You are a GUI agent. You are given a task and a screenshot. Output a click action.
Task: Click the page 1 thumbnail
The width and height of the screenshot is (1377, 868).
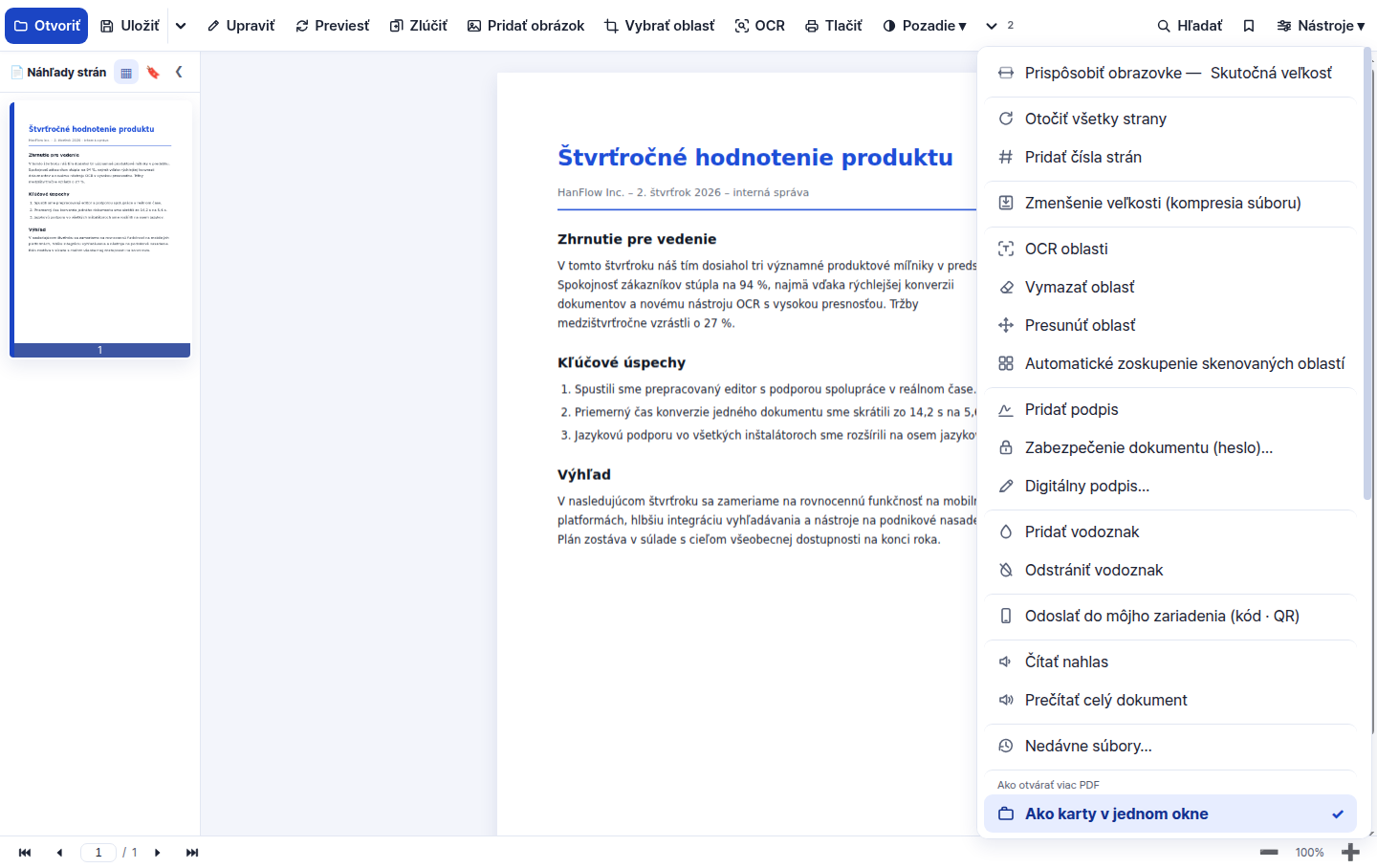(100, 229)
